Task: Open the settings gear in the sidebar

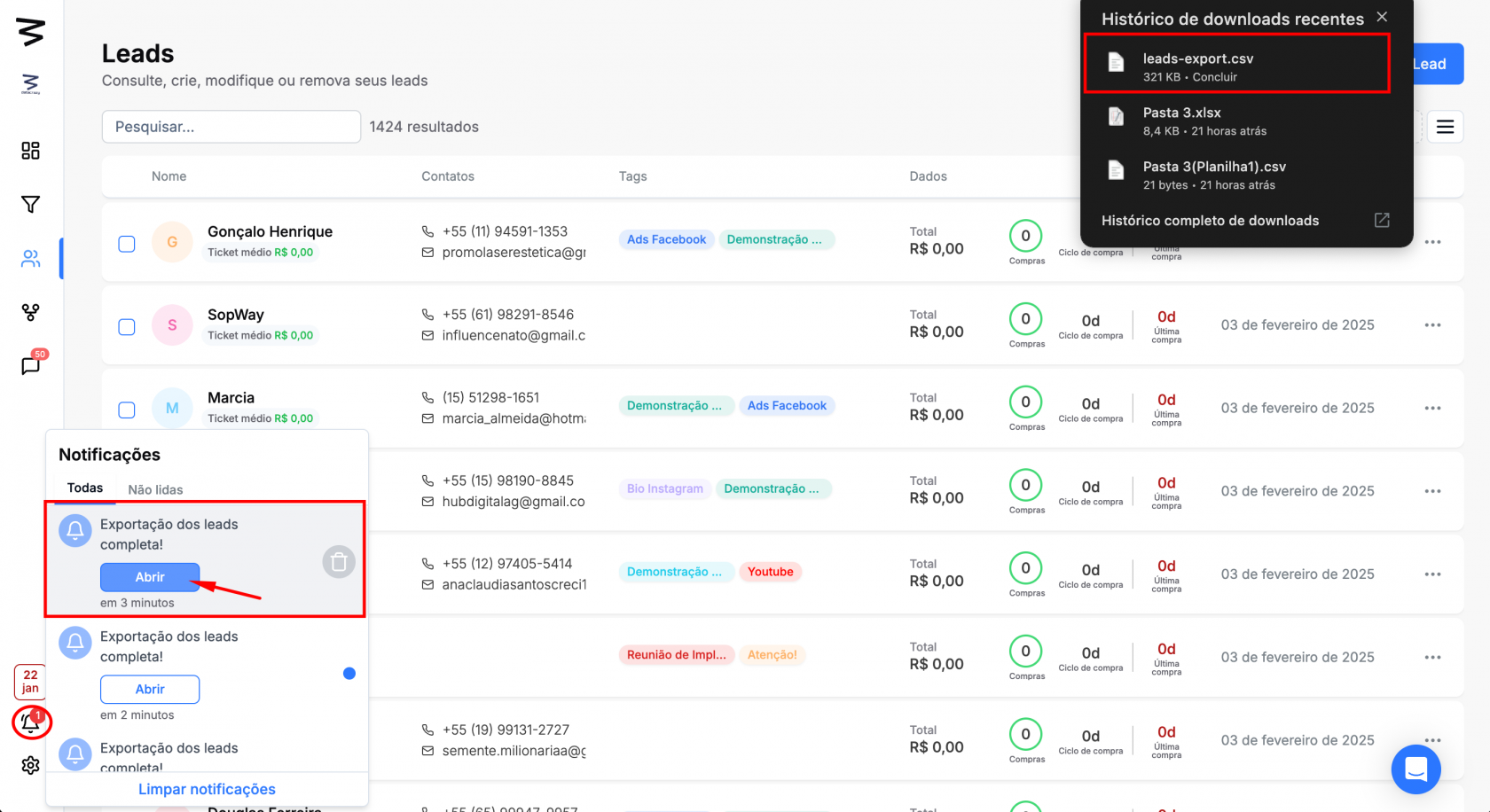Action: click(30, 765)
